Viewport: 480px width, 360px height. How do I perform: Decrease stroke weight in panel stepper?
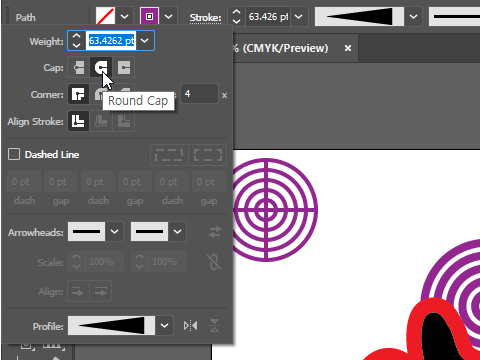[x=77, y=45]
